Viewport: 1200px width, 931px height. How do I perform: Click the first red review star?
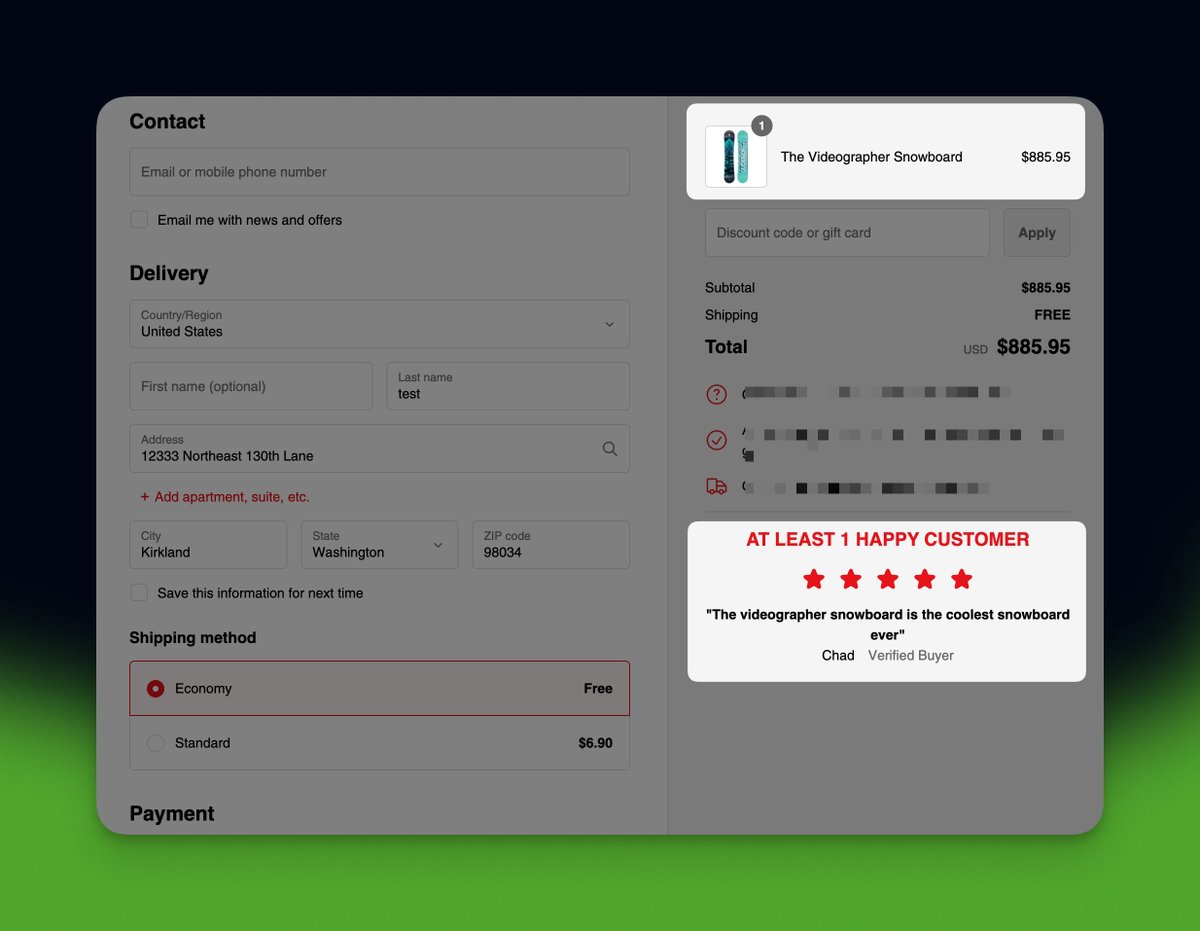tap(814, 579)
